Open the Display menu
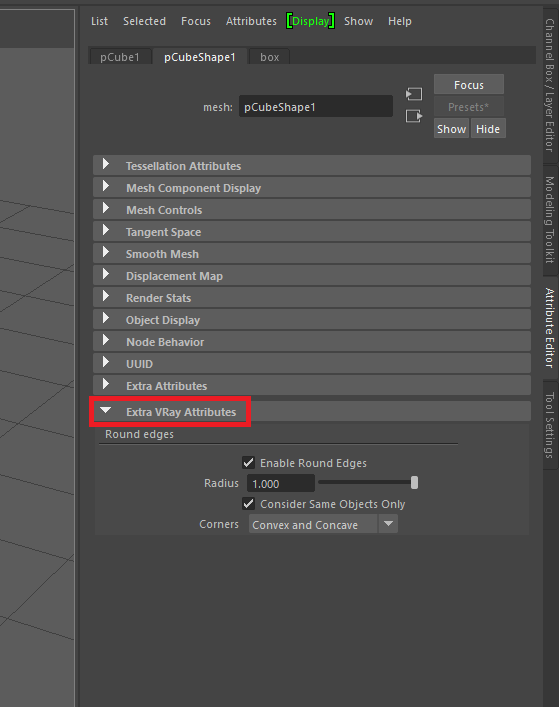559x707 pixels. 311,21
